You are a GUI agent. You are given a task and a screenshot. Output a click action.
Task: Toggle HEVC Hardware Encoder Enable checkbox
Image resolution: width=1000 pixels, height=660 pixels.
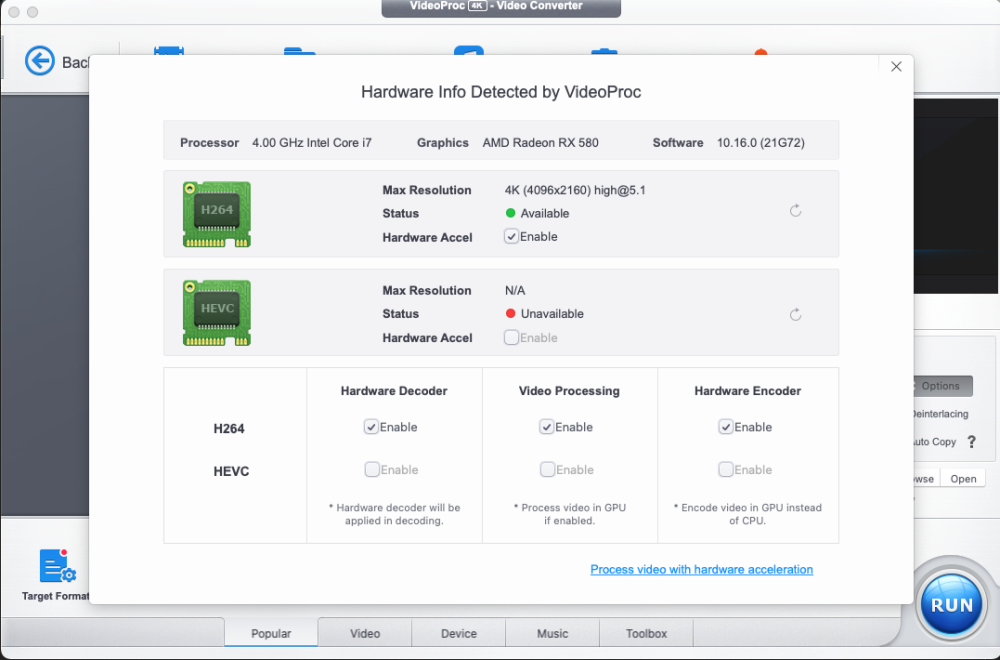(726, 469)
